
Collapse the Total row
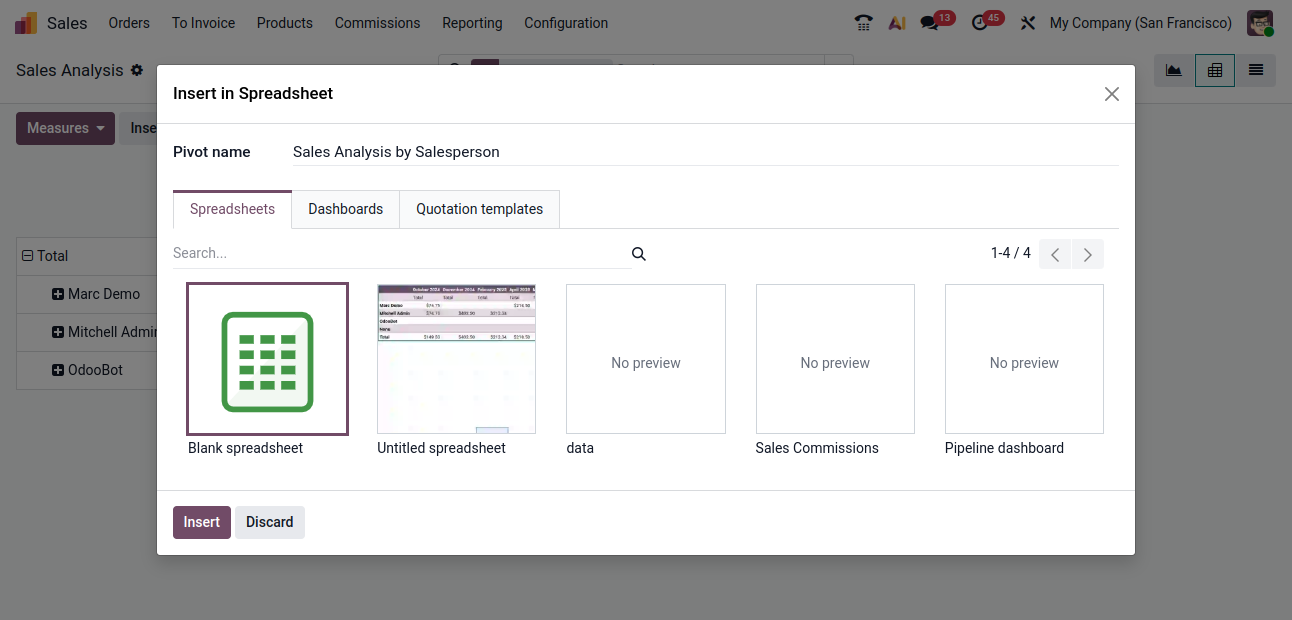coord(28,256)
